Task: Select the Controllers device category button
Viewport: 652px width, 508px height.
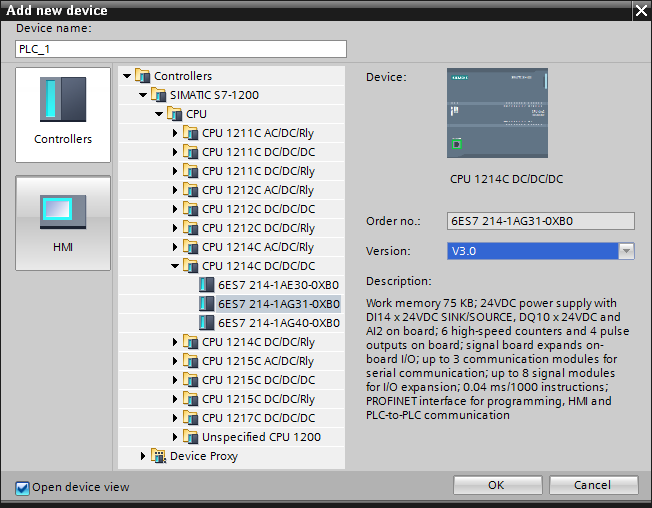Action: click(x=63, y=115)
